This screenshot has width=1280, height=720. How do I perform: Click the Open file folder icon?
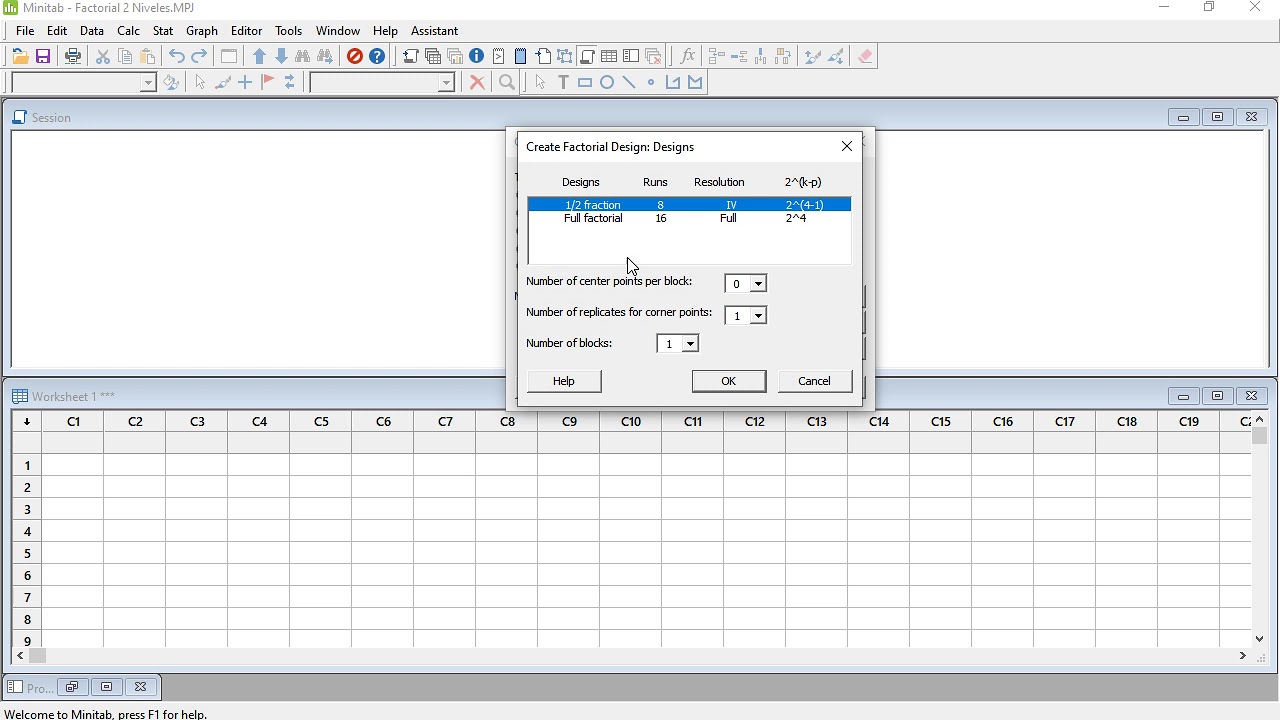(x=20, y=57)
